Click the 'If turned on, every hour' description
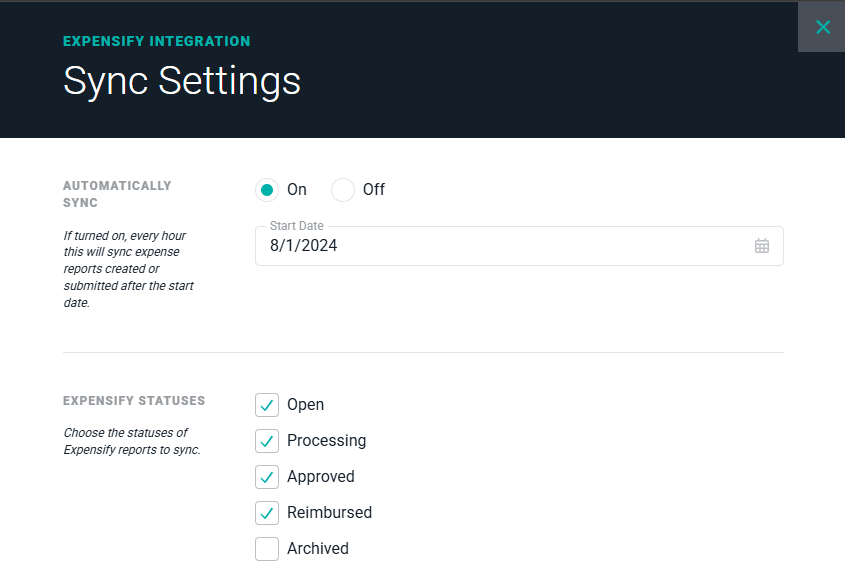Viewport: 845px width, 575px height. [x=128, y=269]
